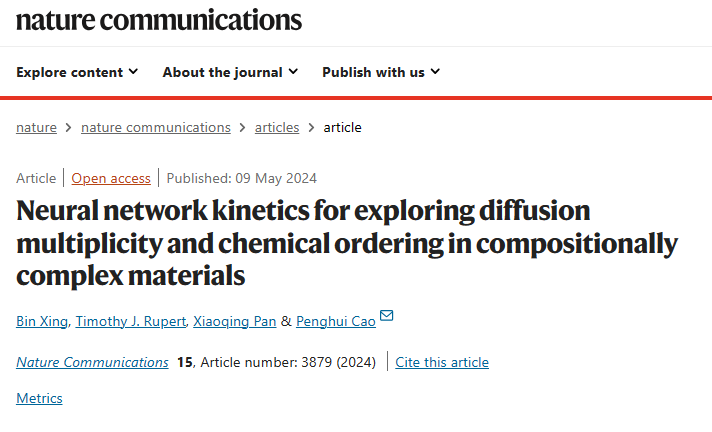Screen dimensions: 712x432
Task: Open the nature communications breadcrumb link
Action: (x=156, y=128)
